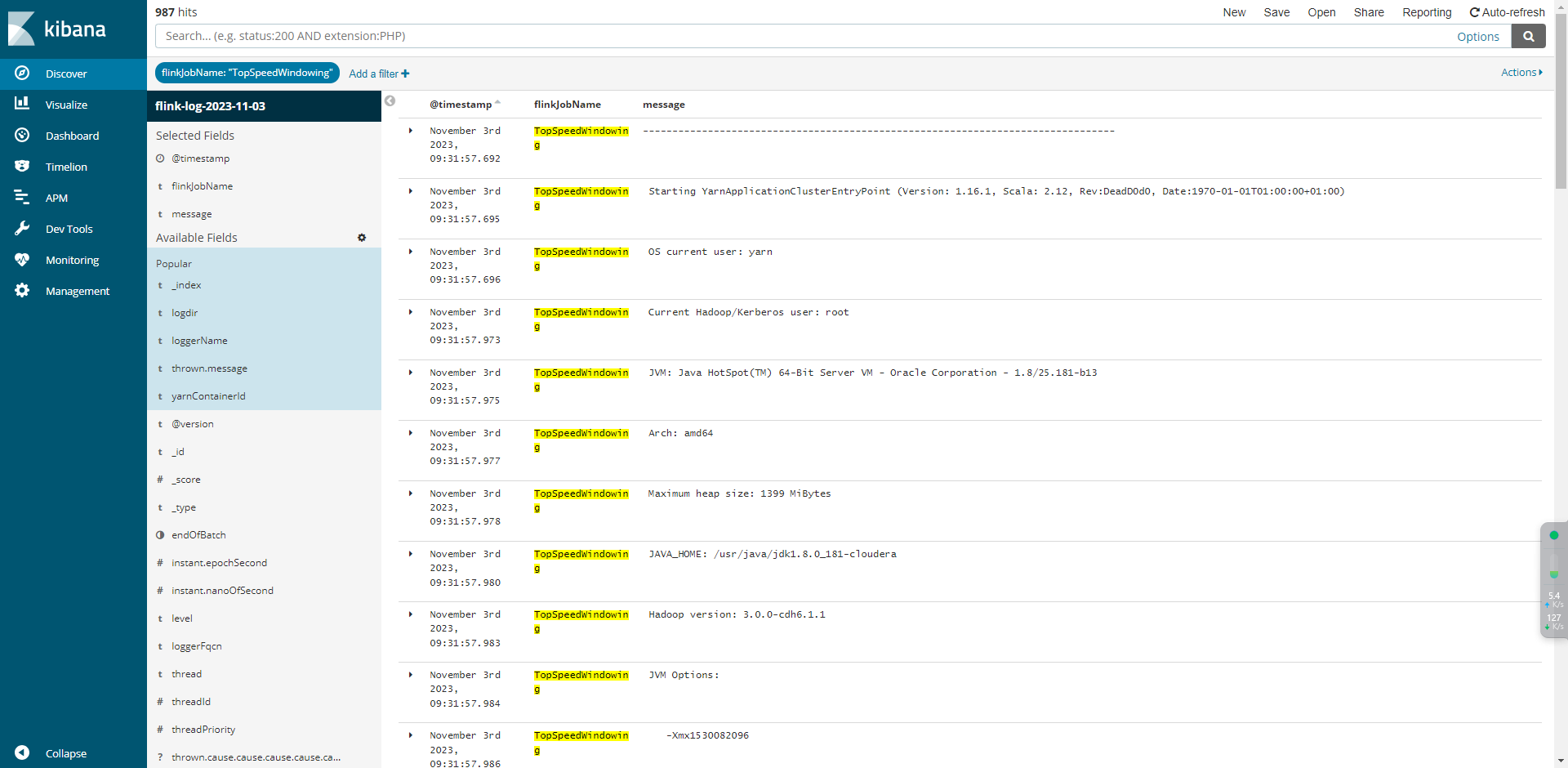The width and height of the screenshot is (1568, 768).
Task: Click the Share menu item
Action: [1369, 12]
